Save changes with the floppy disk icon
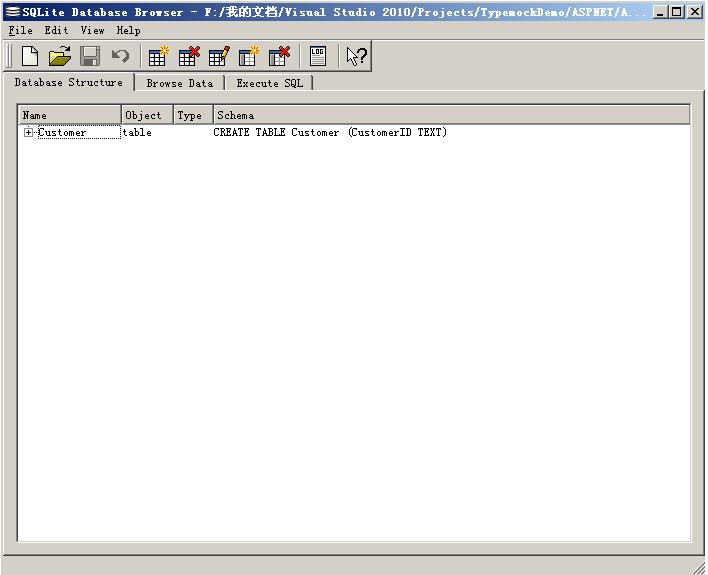The image size is (708, 575). tap(90, 56)
